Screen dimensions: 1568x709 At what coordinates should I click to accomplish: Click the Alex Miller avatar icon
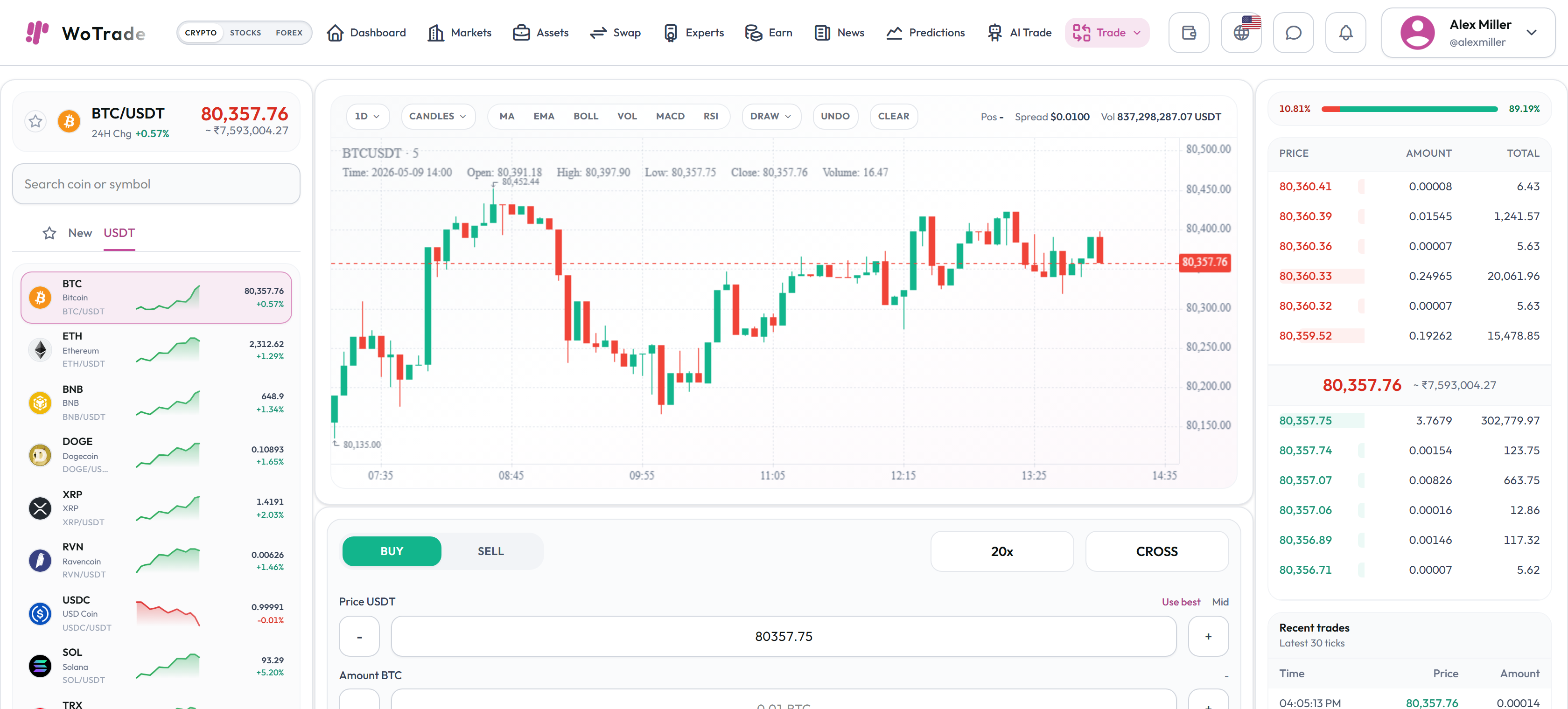tap(1418, 33)
